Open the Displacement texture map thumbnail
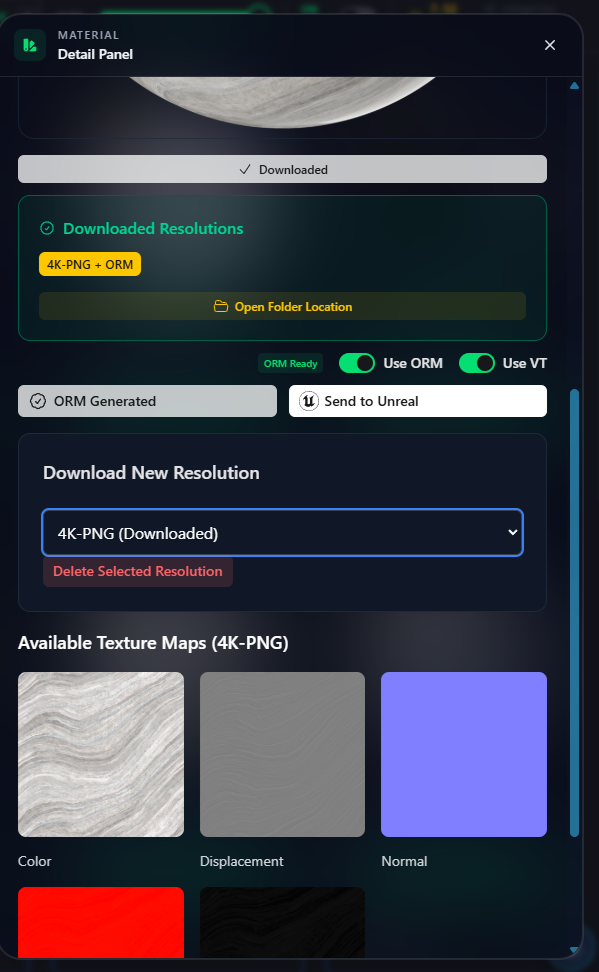 pyautogui.click(x=282, y=754)
